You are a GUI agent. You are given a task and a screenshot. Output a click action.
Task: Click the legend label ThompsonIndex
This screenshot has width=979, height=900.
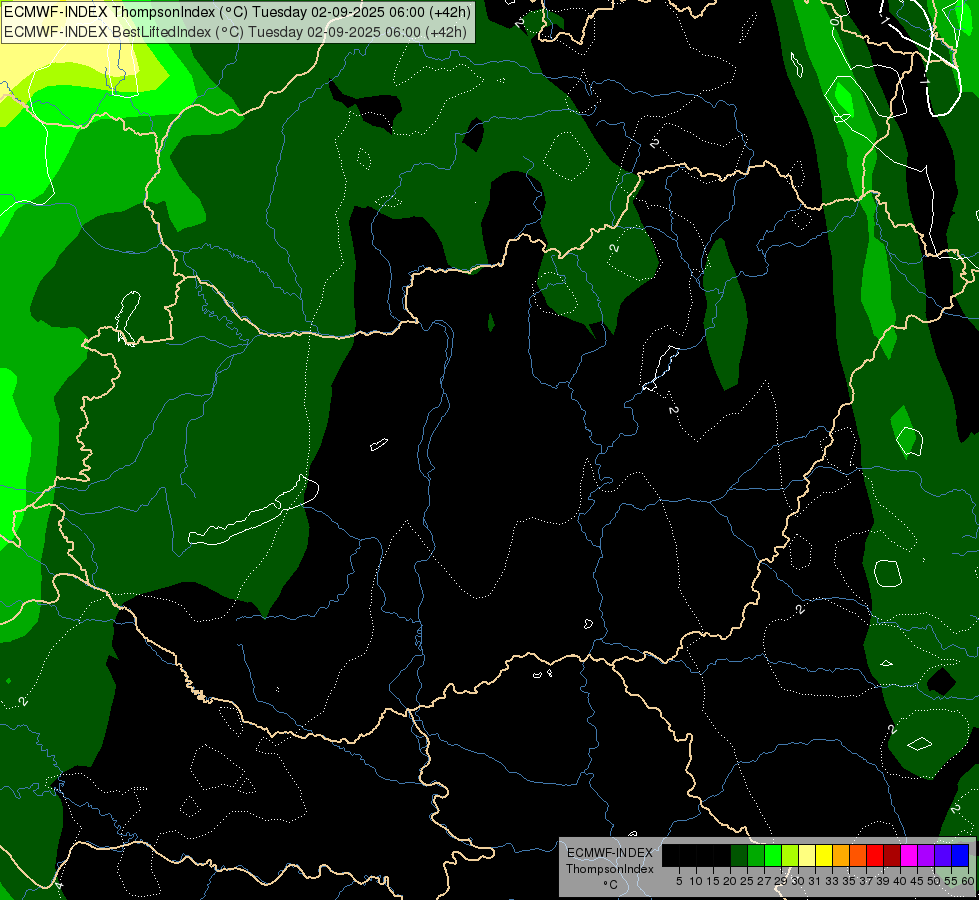609,869
